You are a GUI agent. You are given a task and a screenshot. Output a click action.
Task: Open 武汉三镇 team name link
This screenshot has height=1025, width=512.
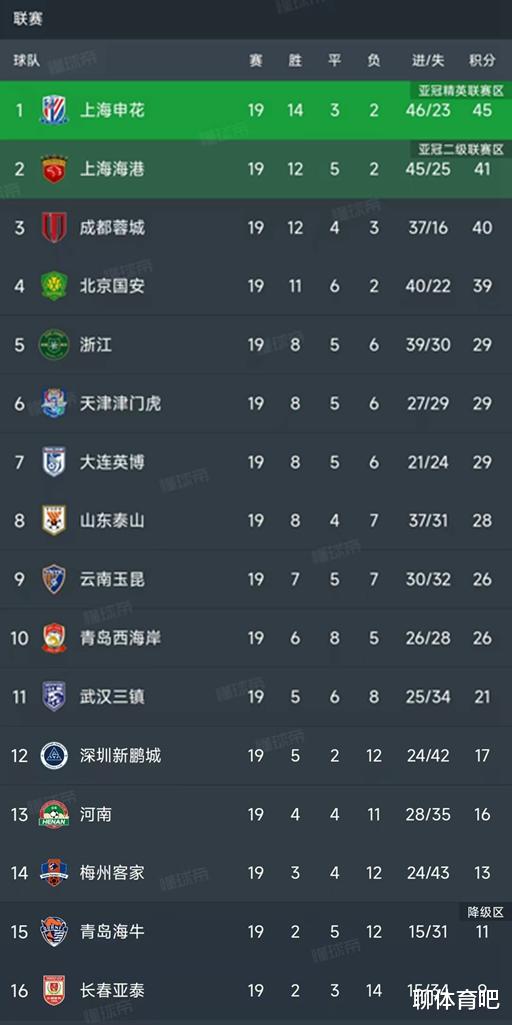(112, 697)
